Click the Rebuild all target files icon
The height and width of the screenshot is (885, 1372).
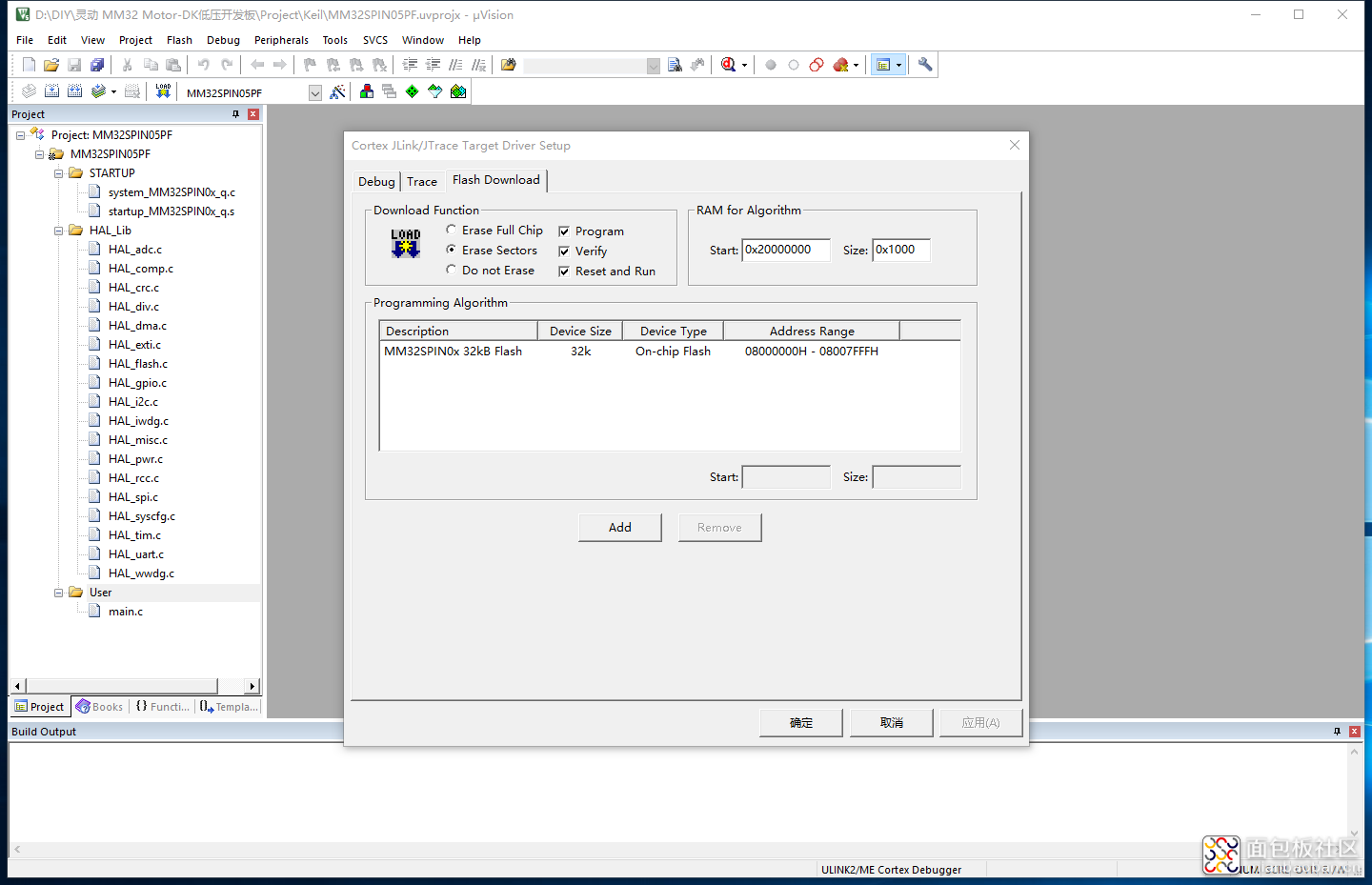[74, 91]
